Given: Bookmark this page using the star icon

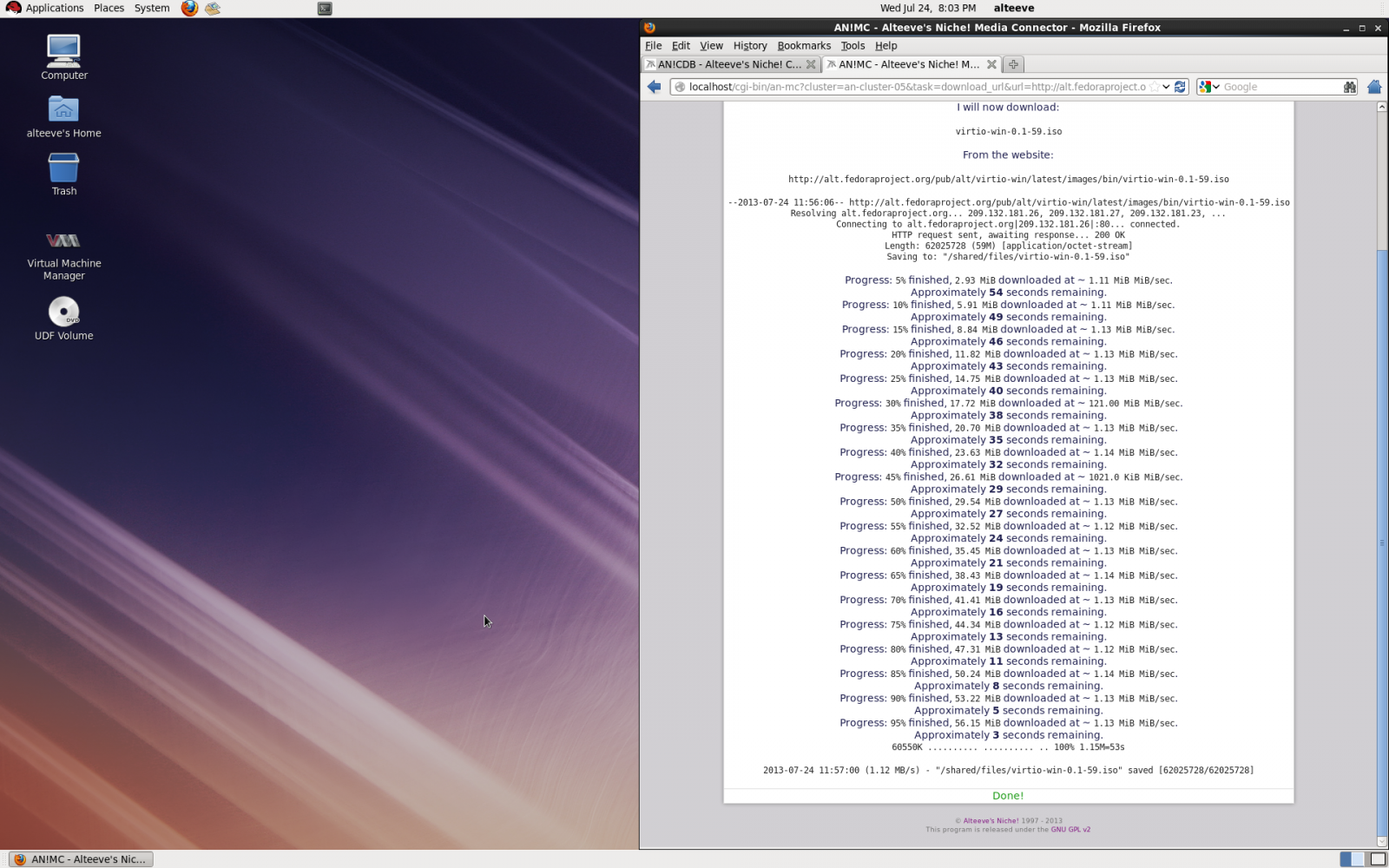Looking at the screenshot, I should click(1154, 87).
